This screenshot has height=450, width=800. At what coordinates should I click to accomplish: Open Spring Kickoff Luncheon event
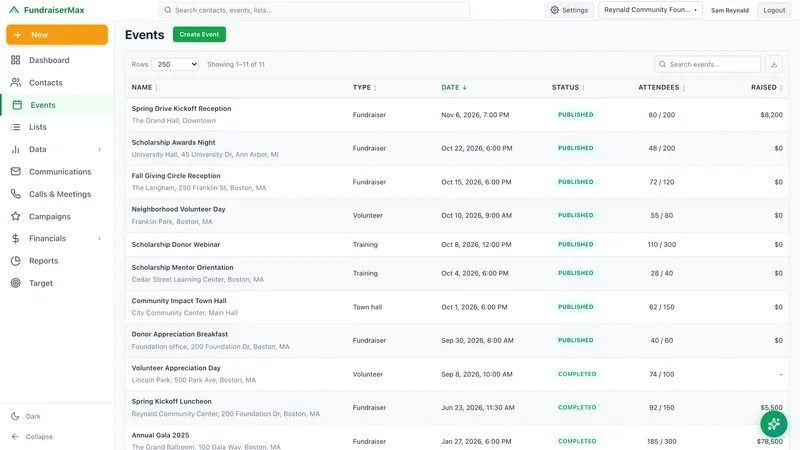pos(171,402)
